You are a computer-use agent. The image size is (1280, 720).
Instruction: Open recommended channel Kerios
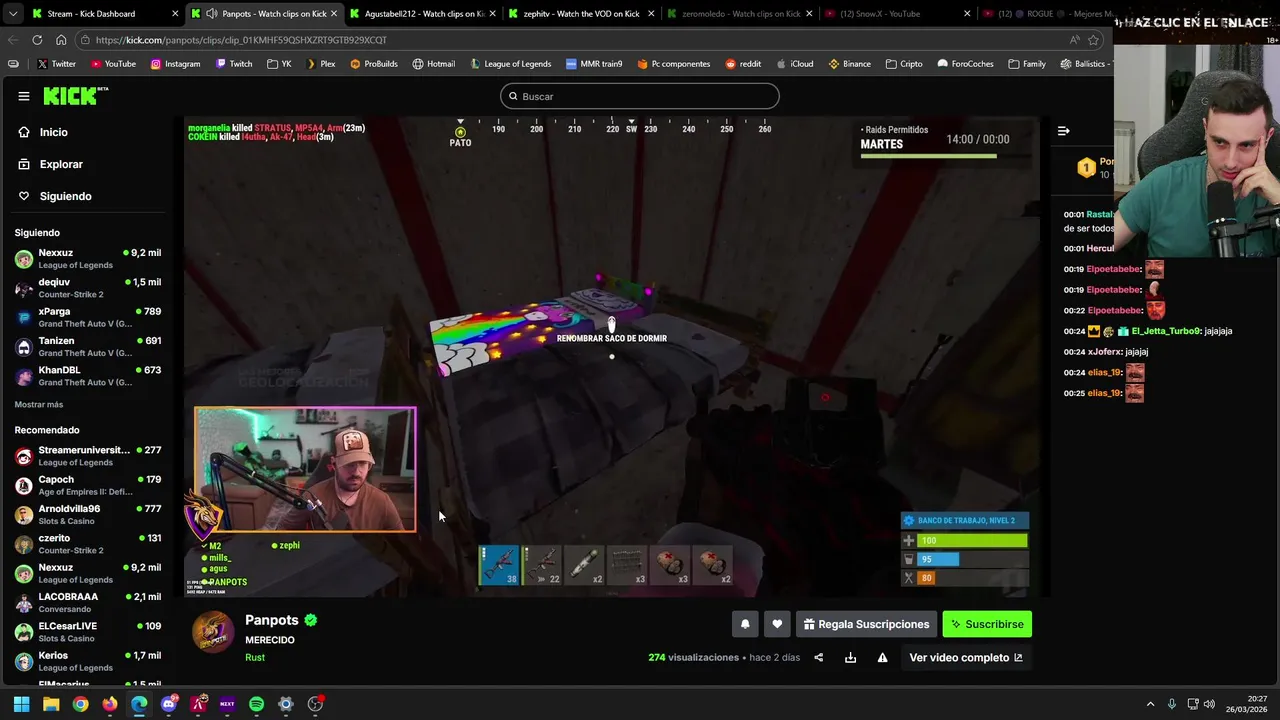[x=88, y=661]
